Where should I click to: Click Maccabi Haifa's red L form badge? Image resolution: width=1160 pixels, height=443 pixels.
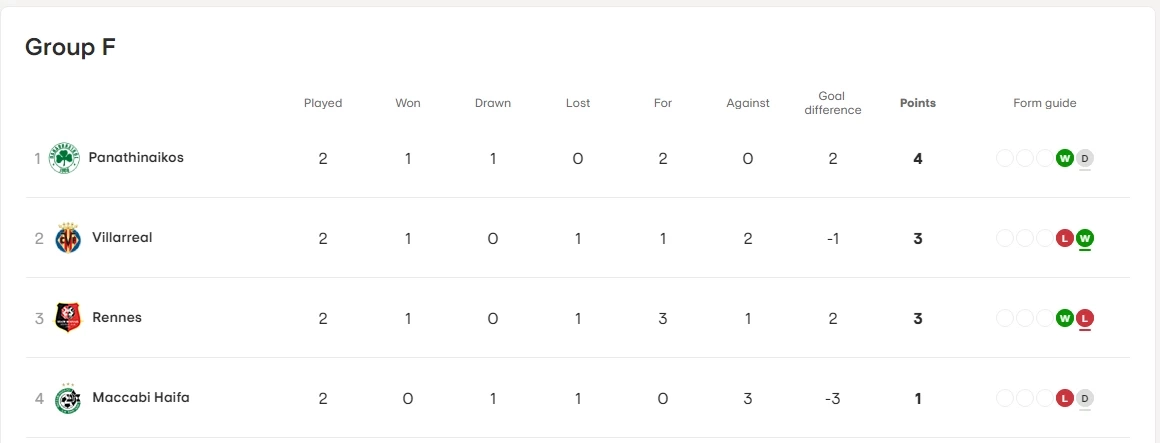1065,398
